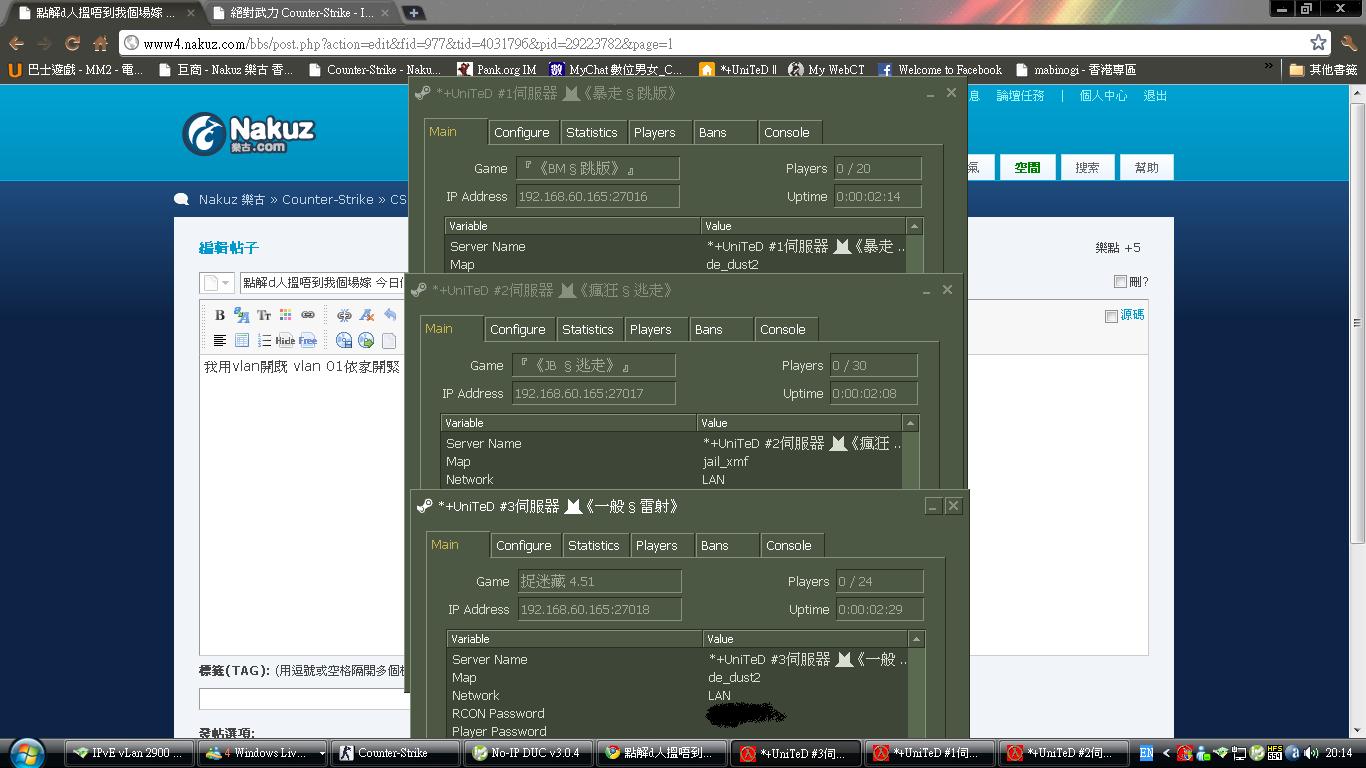The height and width of the screenshot is (768, 1366).
Task: Insert a table with the editor icon
Action: pos(242,340)
